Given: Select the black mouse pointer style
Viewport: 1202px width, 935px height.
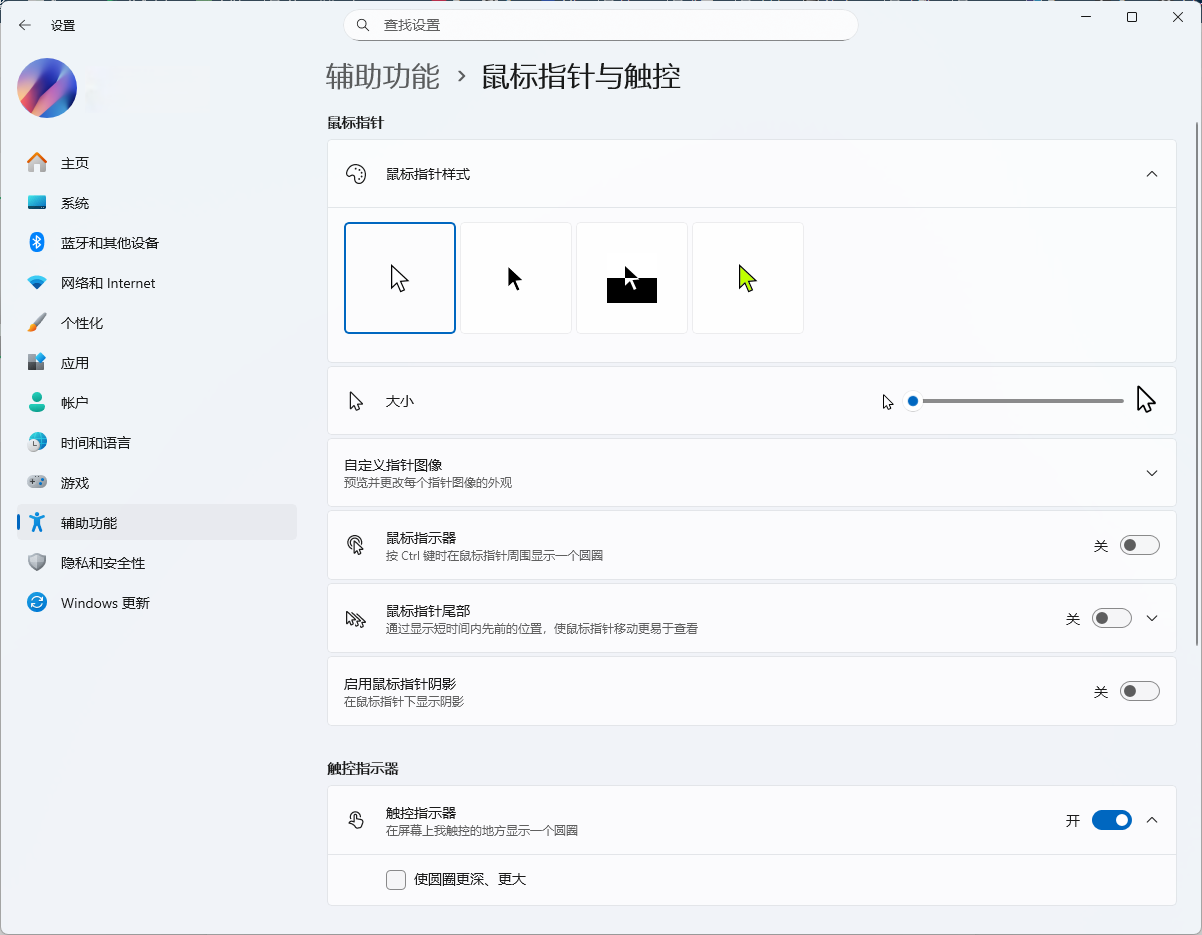Looking at the screenshot, I should (x=516, y=278).
